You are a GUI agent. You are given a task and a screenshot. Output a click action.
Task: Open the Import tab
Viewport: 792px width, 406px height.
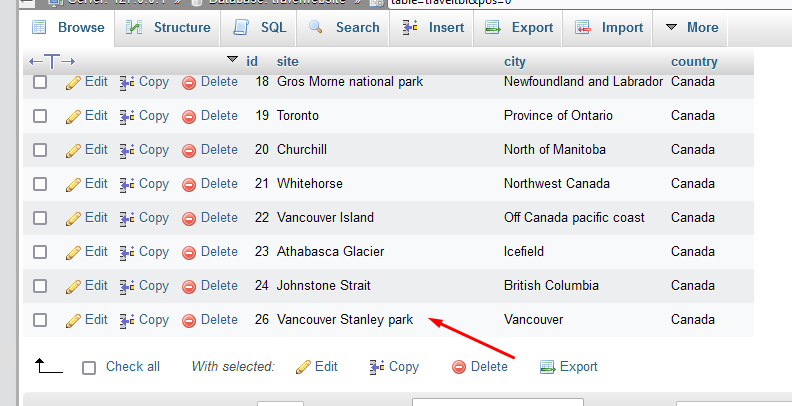tap(610, 28)
